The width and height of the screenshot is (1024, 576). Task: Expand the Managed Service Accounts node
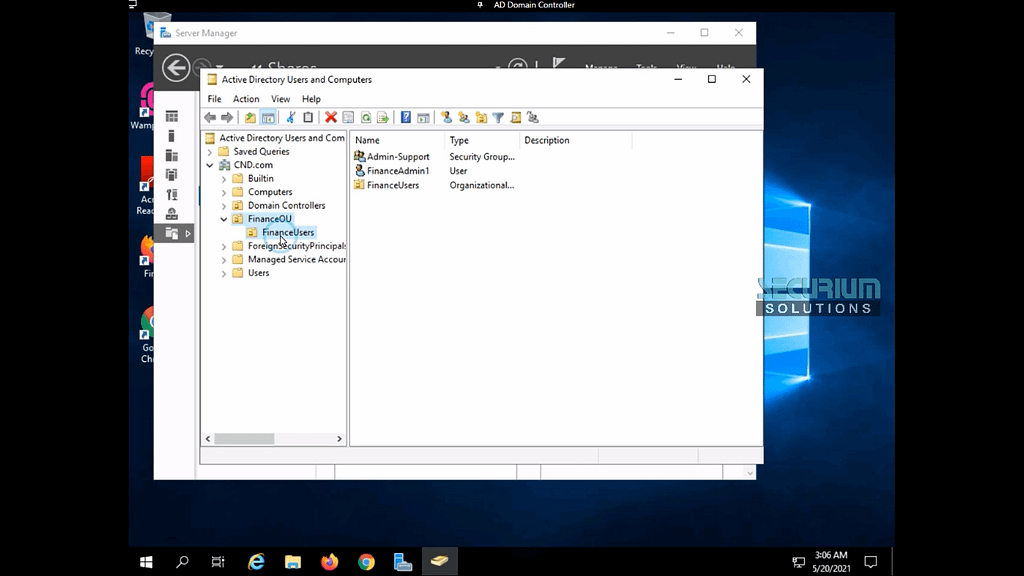click(x=224, y=260)
